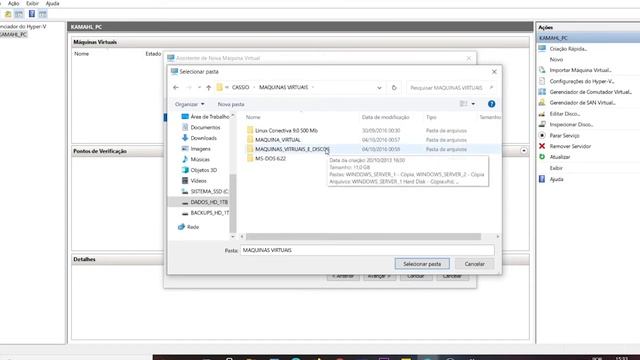
Task: Open Novo submenu in Actions pane
Action: [556, 60]
